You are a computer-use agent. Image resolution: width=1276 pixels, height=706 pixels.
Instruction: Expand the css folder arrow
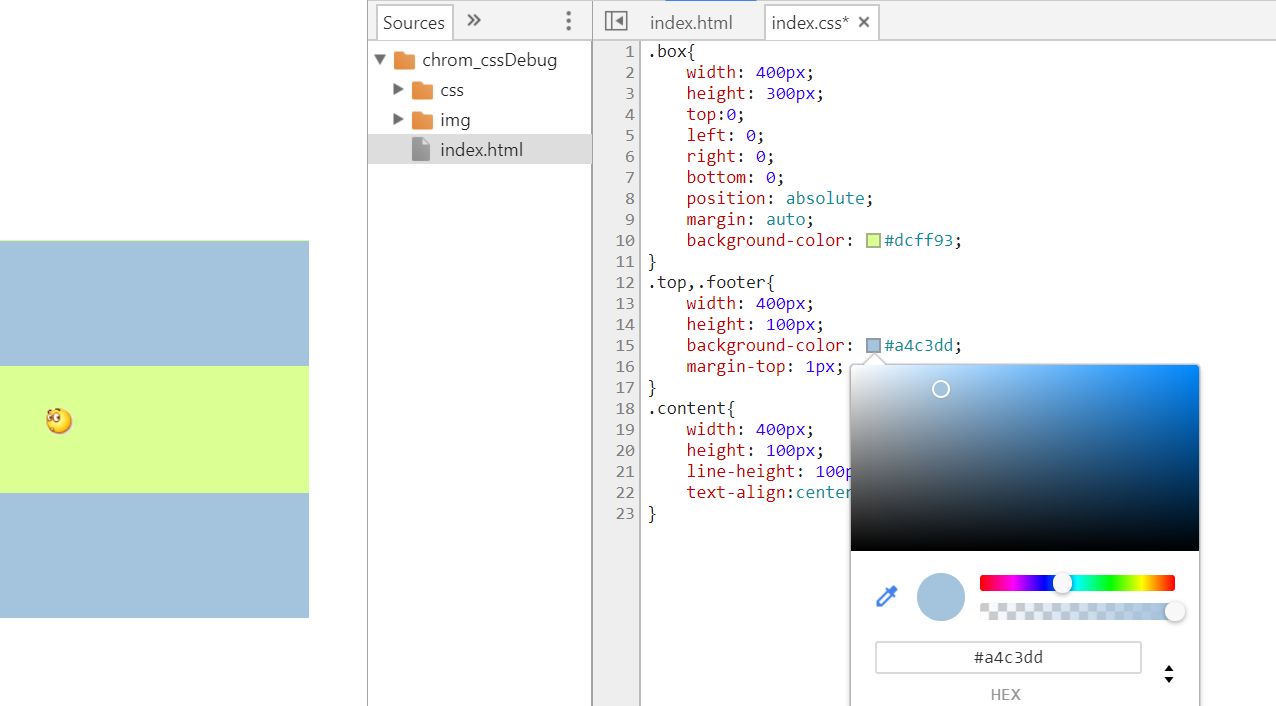pyautogui.click(x=398, y=89)
